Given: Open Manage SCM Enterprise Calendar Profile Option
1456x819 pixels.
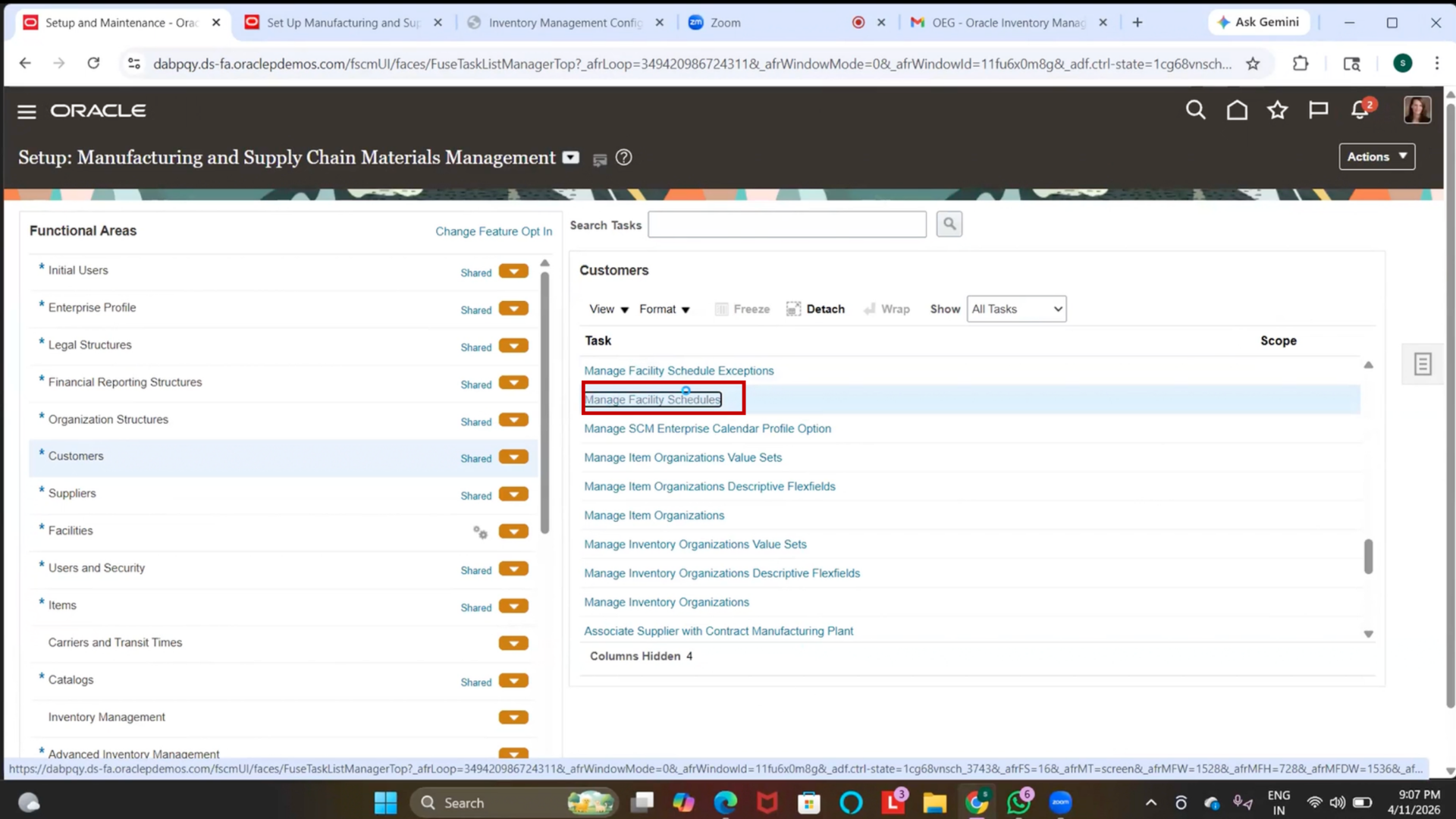Looking at the screenshot, I should click(x=708, y=428).
